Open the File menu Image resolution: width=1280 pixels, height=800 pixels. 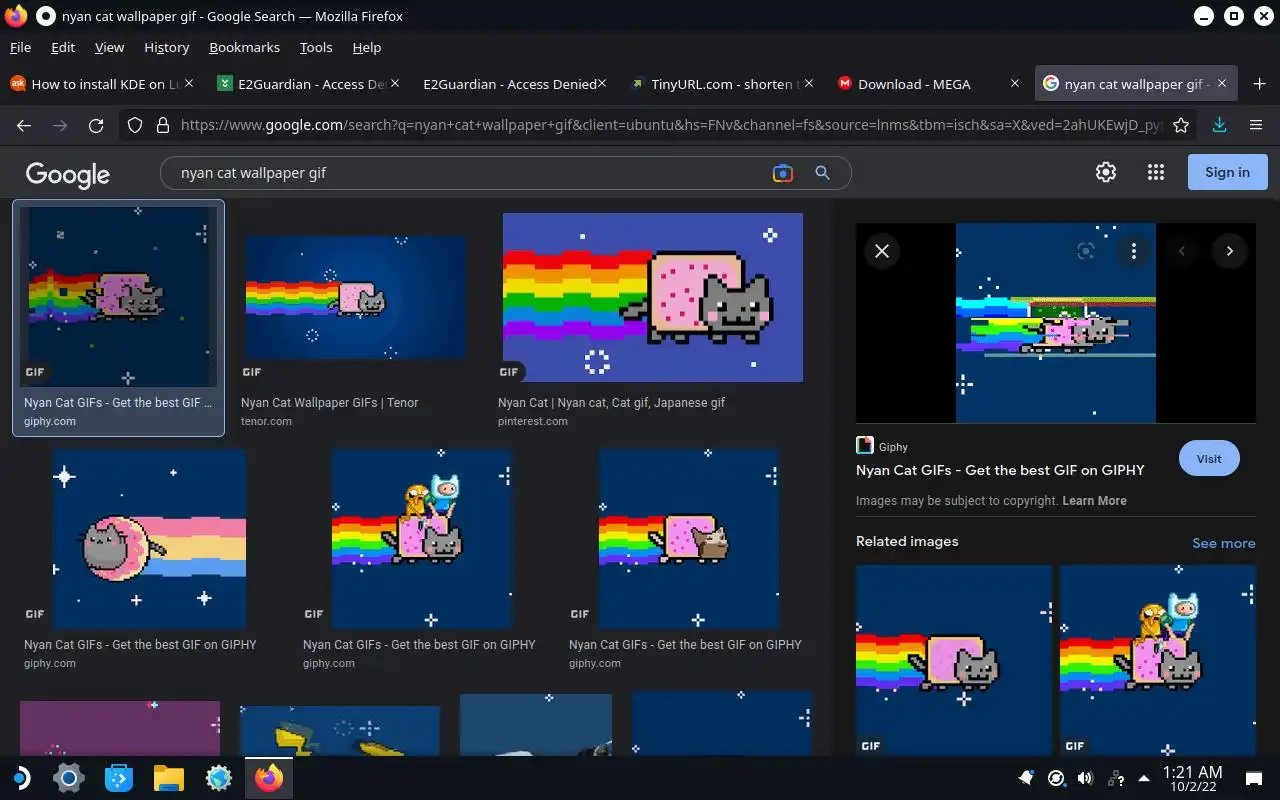pyautogui.click(x=20, y=47)
